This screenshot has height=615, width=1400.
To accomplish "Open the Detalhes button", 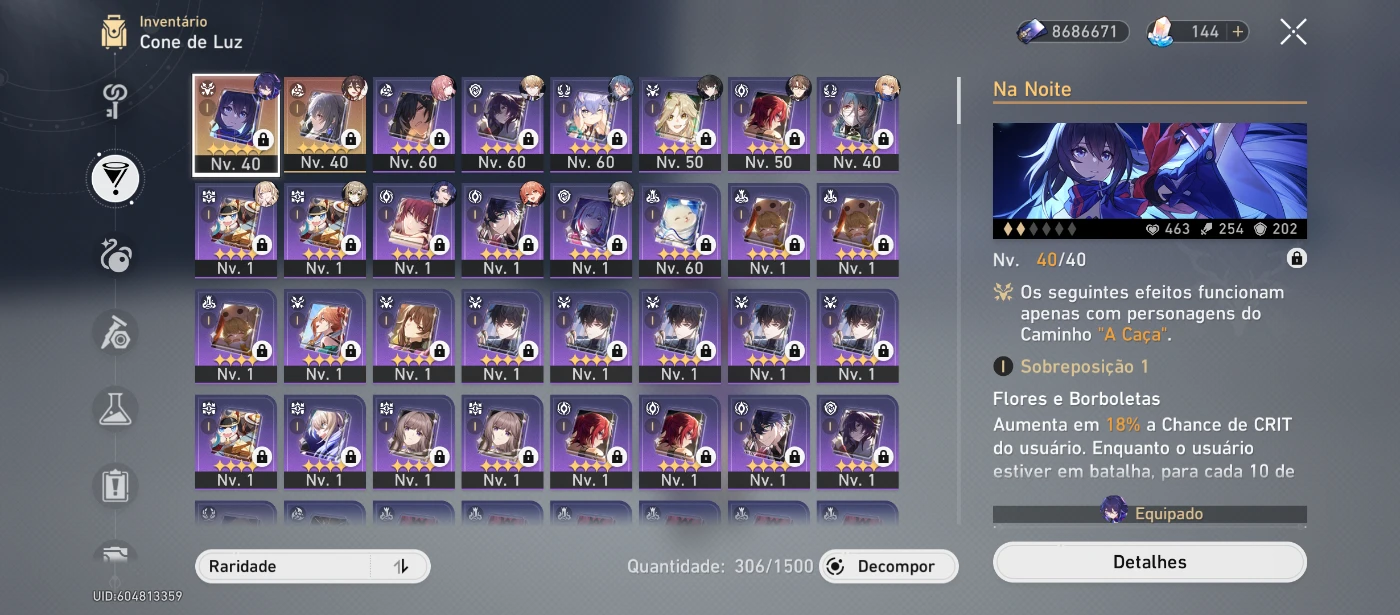I will point(1150,562).
